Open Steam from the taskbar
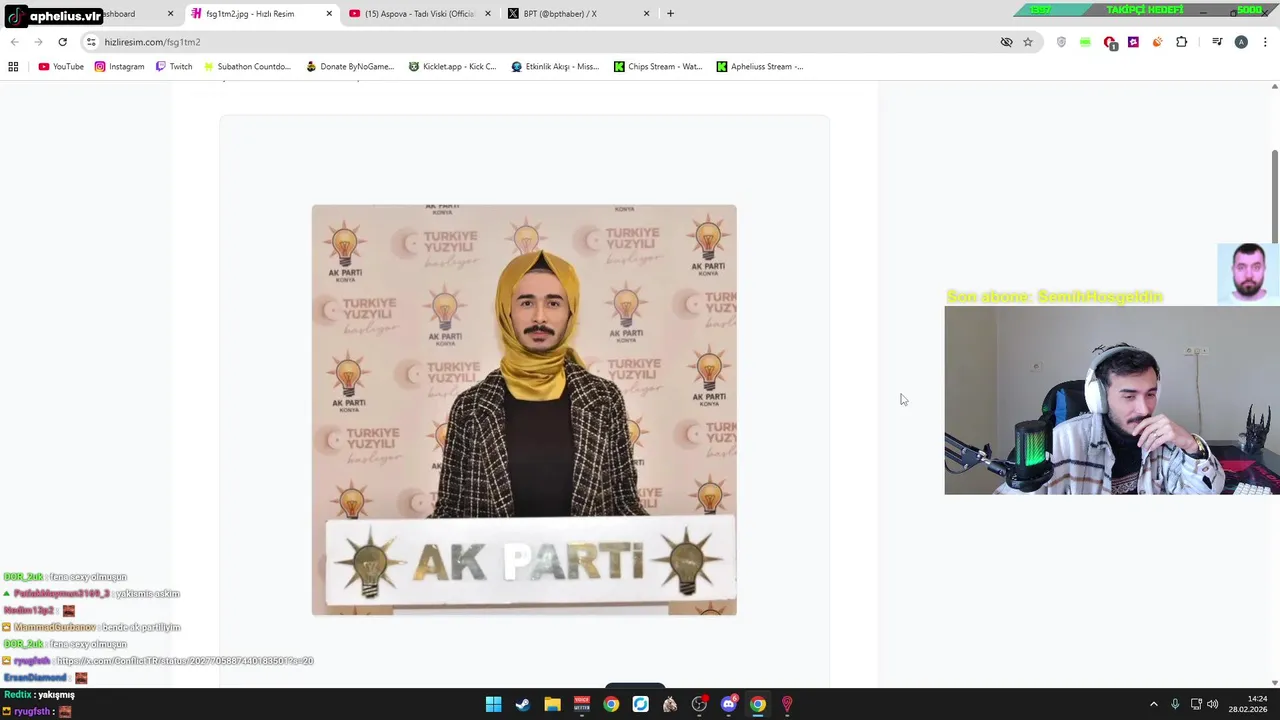1280x720 pixels. click(x=522, y=704)
